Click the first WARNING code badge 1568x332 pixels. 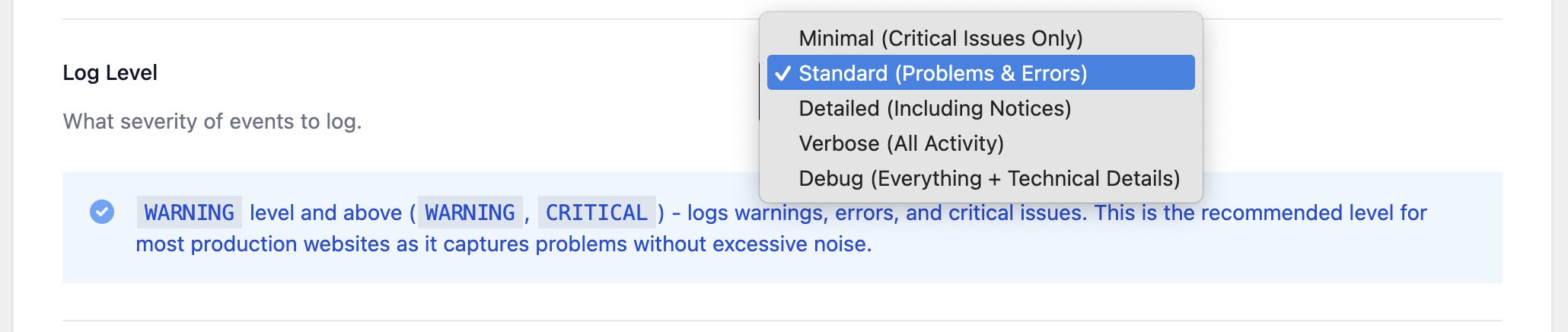tap(190, 212)
